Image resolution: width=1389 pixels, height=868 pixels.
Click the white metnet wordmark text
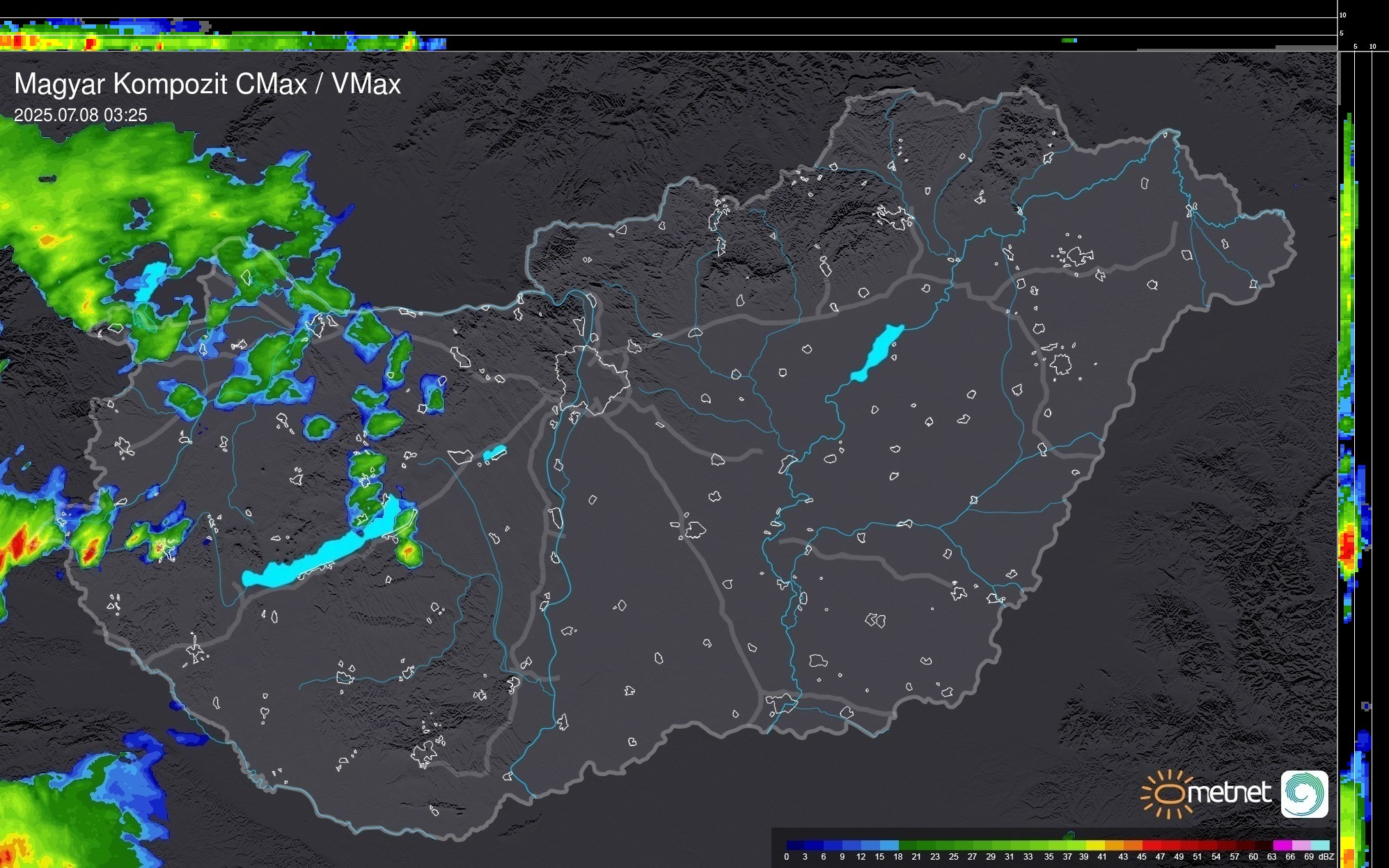tap(1230, 793)
